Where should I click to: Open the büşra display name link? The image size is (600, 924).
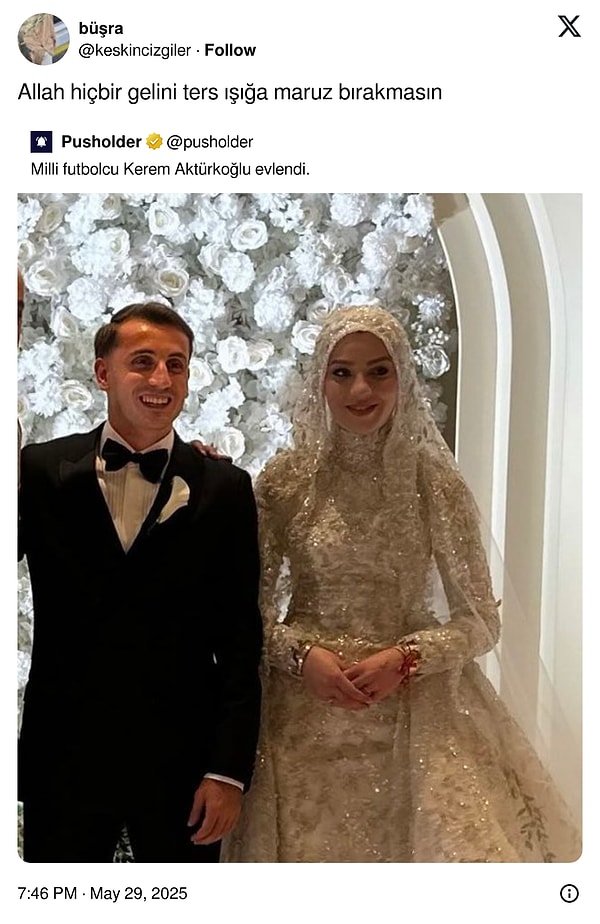coord(101,28)
